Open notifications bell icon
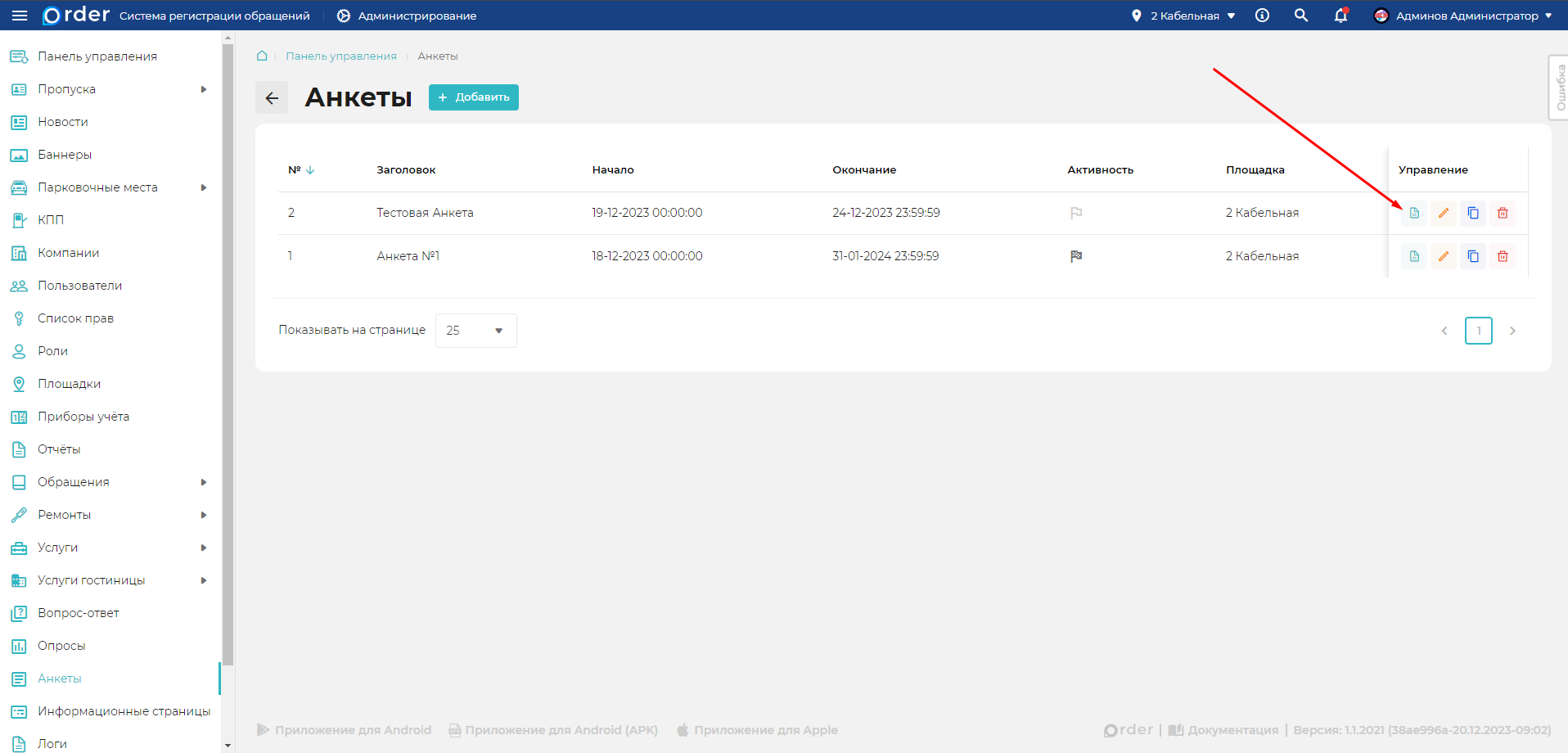 [x=1340, y=16]
